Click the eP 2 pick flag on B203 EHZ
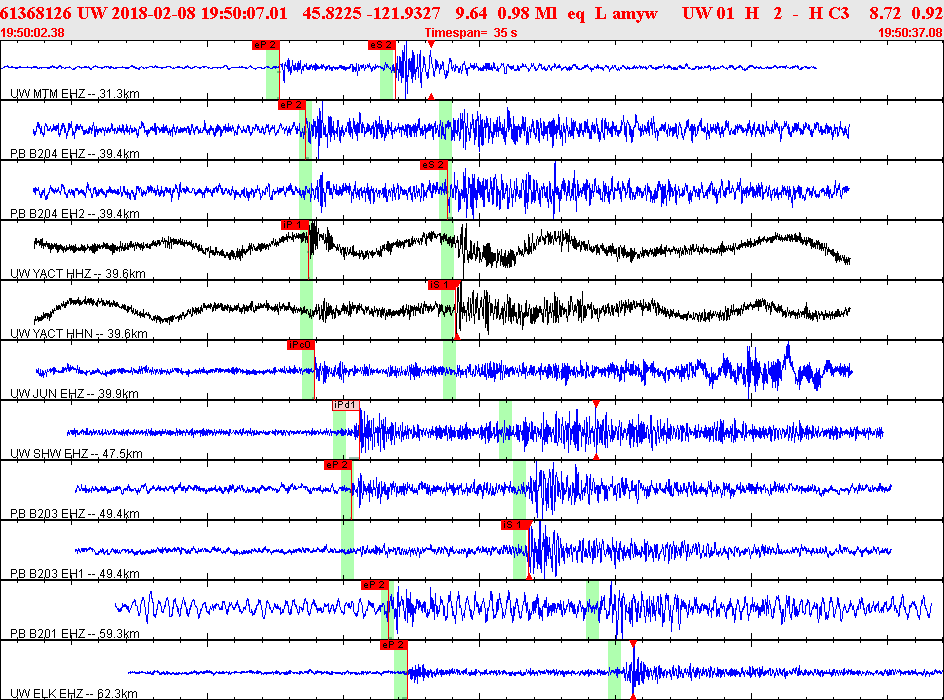 [x=337, y=465]
